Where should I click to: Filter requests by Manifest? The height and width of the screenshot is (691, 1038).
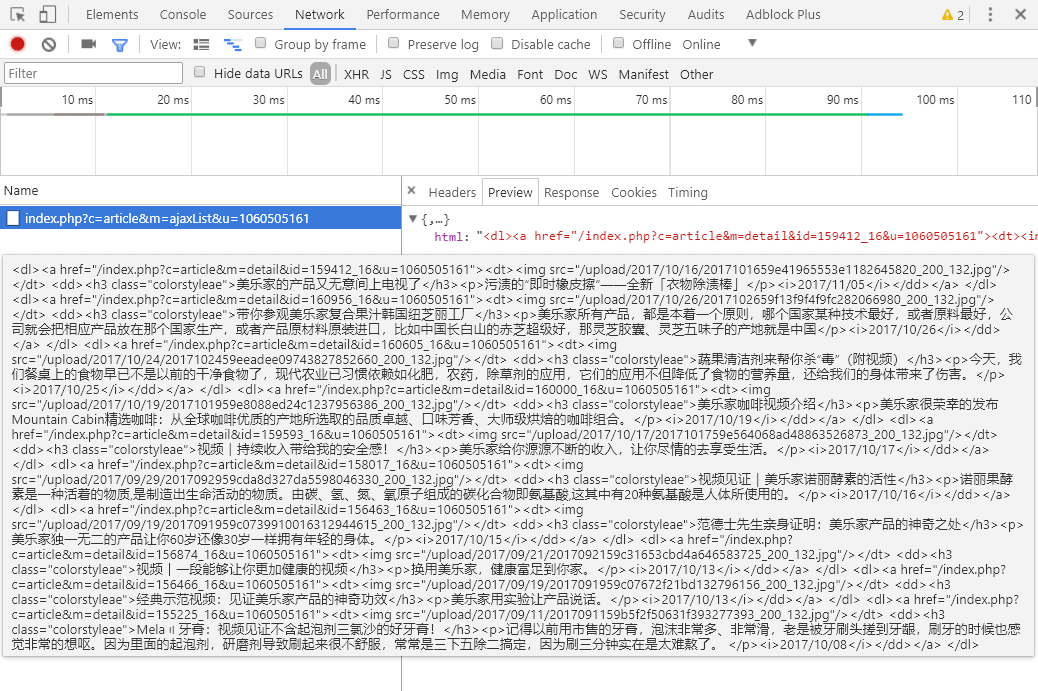click(643, 74)
